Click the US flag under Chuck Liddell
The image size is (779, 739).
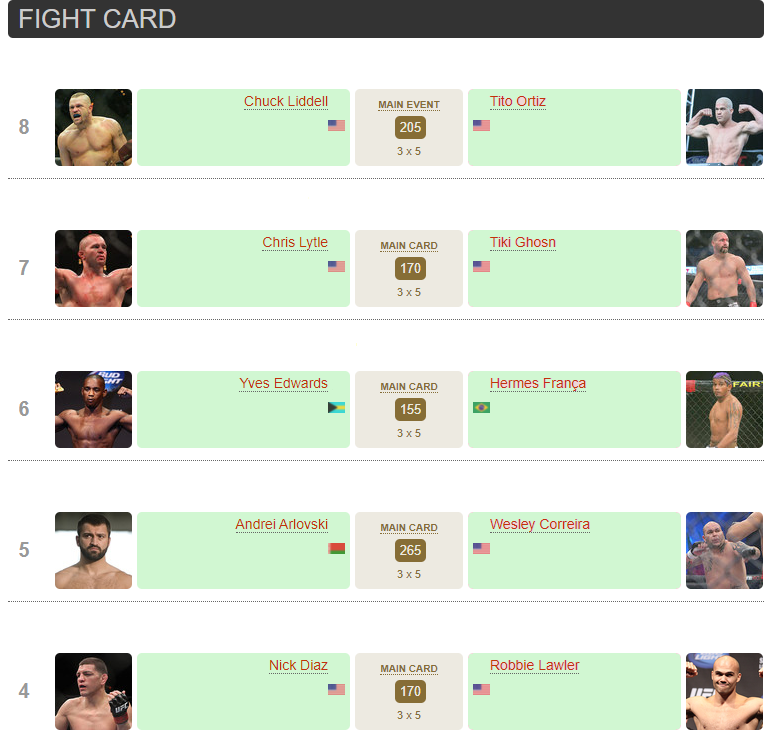(x=336, y=126)
